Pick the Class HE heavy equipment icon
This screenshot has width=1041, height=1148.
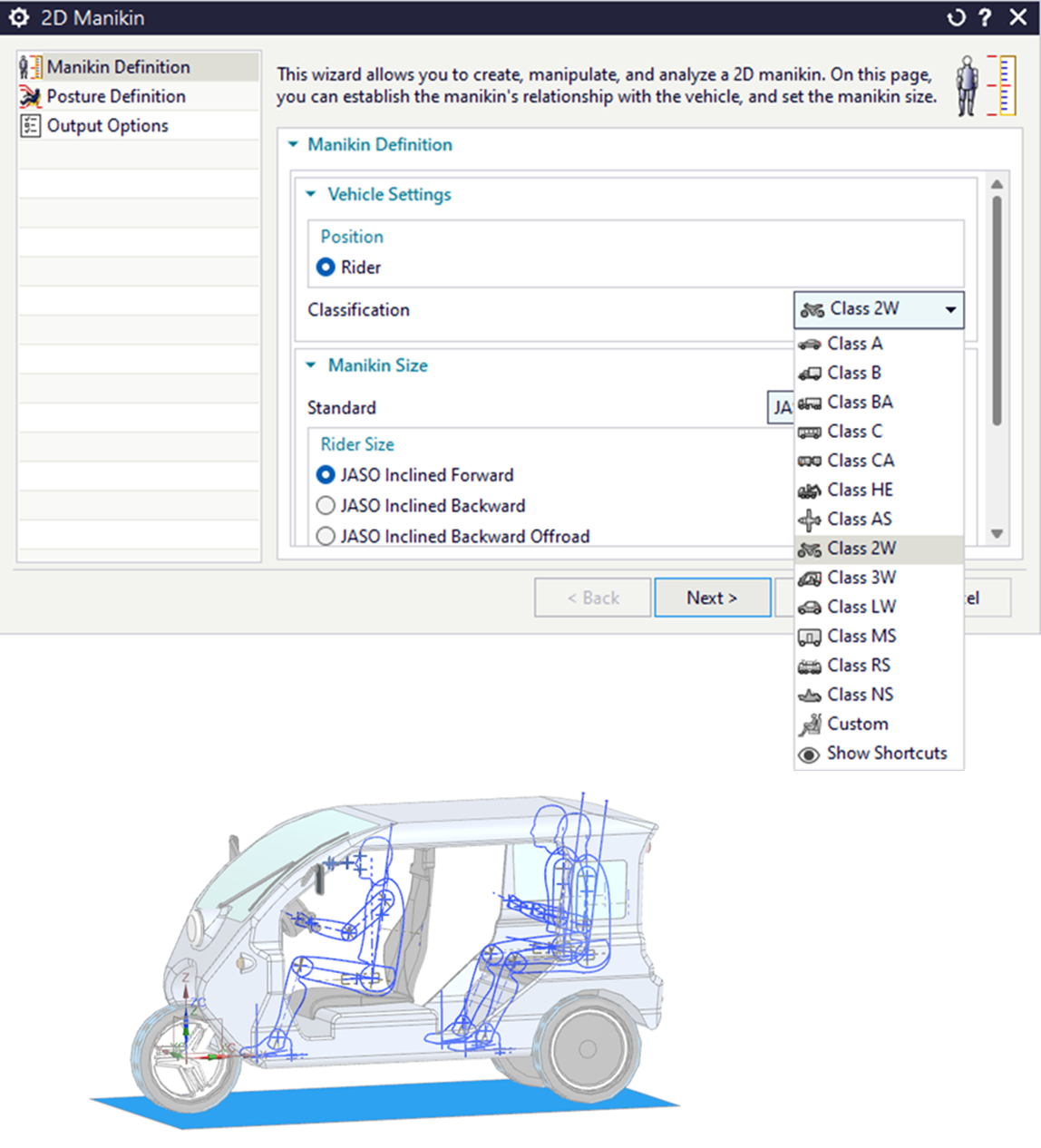(x=810, y=491)
